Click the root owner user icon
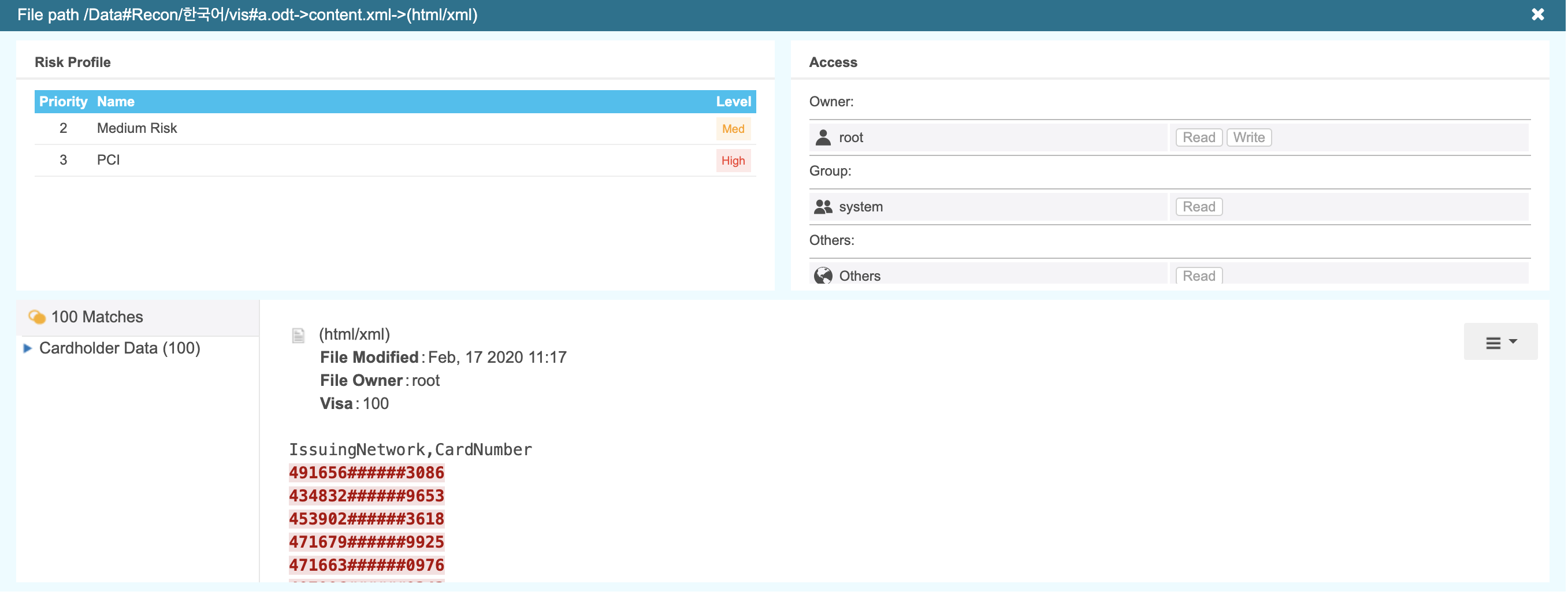This screenshot has height=595, width=1568. pos(823,137)
